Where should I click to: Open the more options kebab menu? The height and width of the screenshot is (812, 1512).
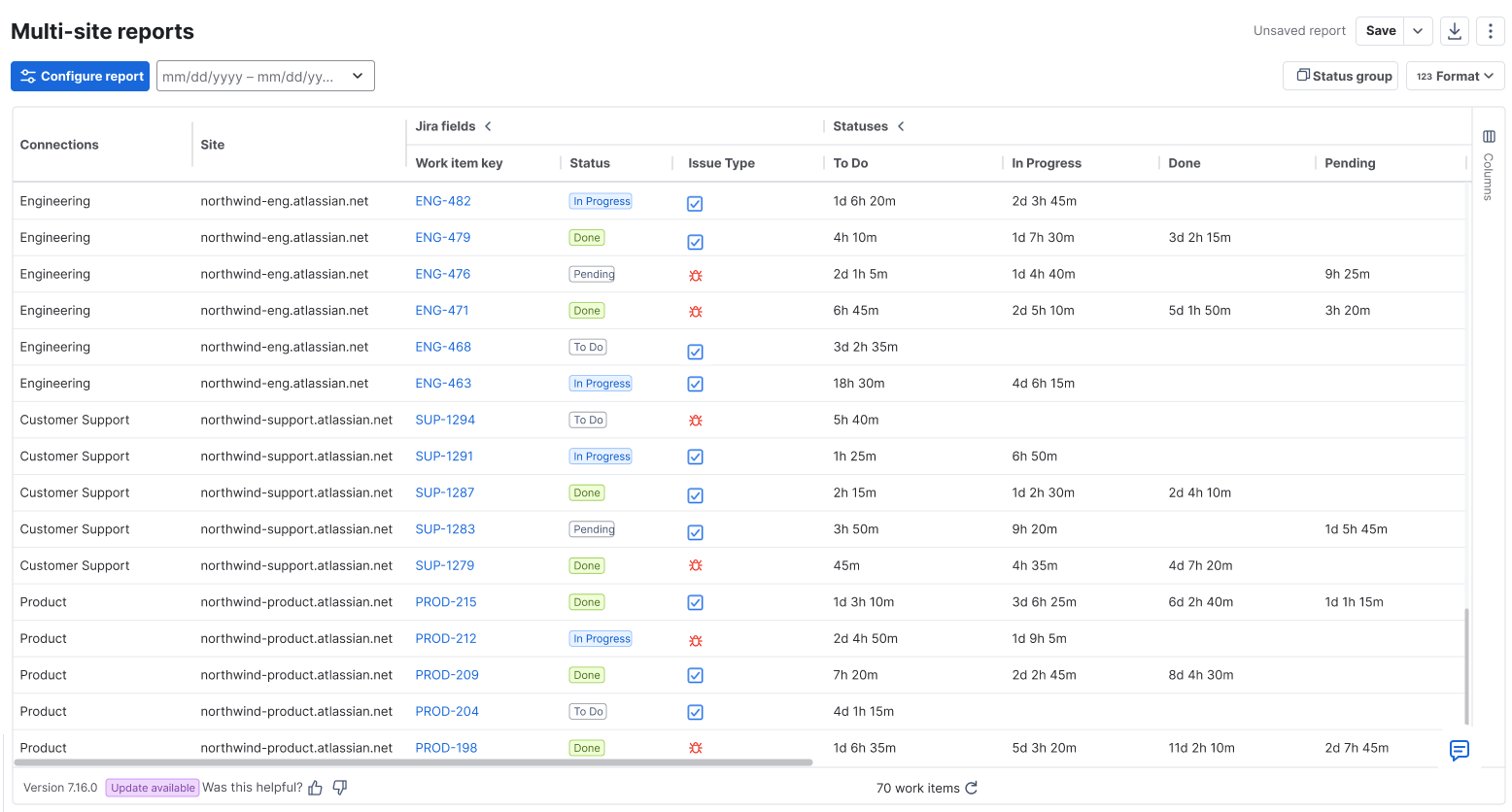(x=1490, y=31)
